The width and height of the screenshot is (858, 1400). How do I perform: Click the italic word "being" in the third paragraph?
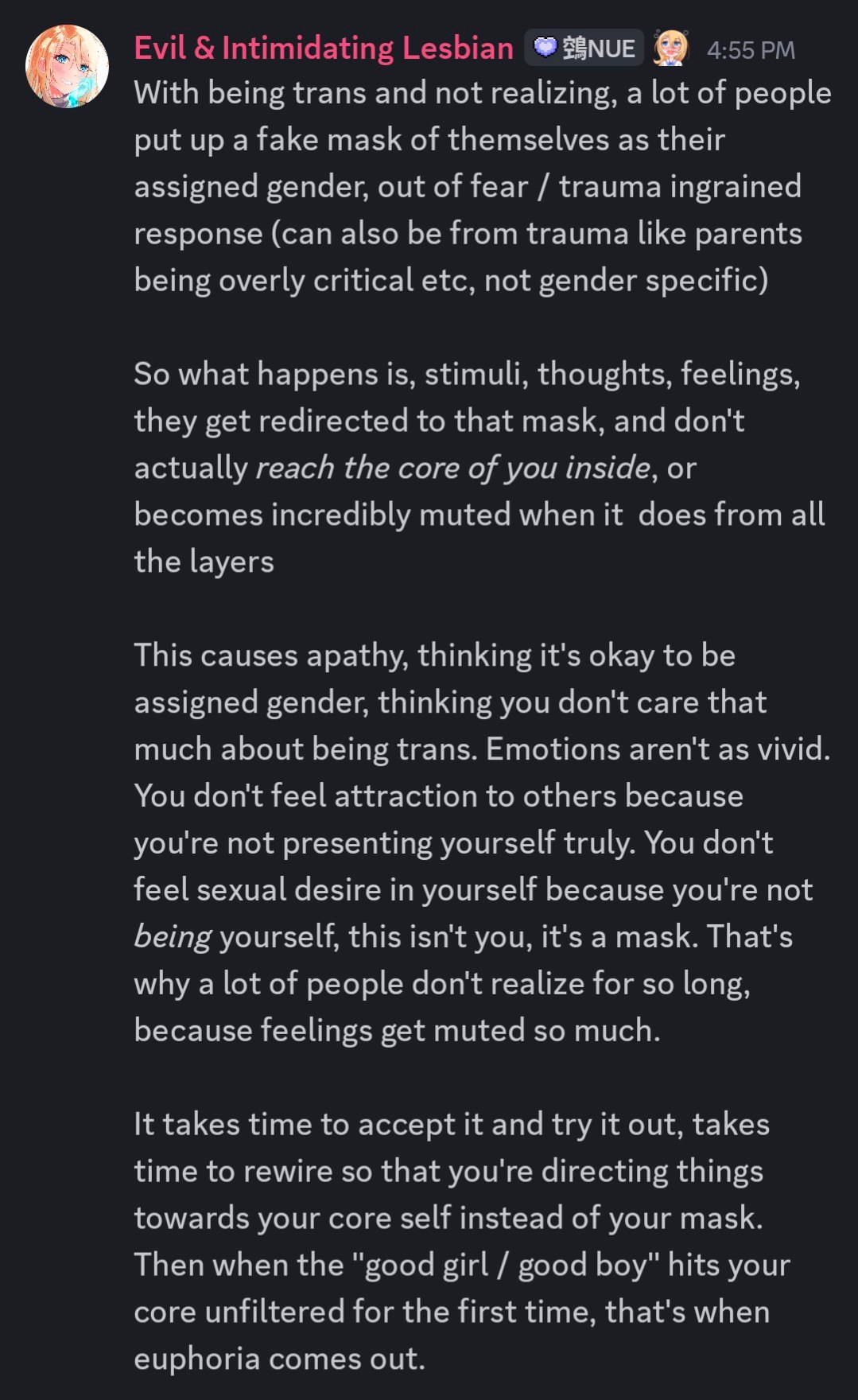pyautogui.click(x=173, y=936)
